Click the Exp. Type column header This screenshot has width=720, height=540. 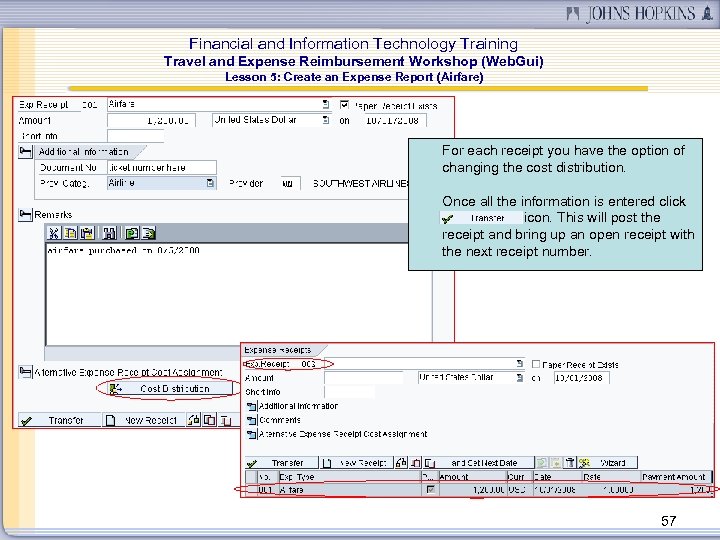(x=349, y=477)
